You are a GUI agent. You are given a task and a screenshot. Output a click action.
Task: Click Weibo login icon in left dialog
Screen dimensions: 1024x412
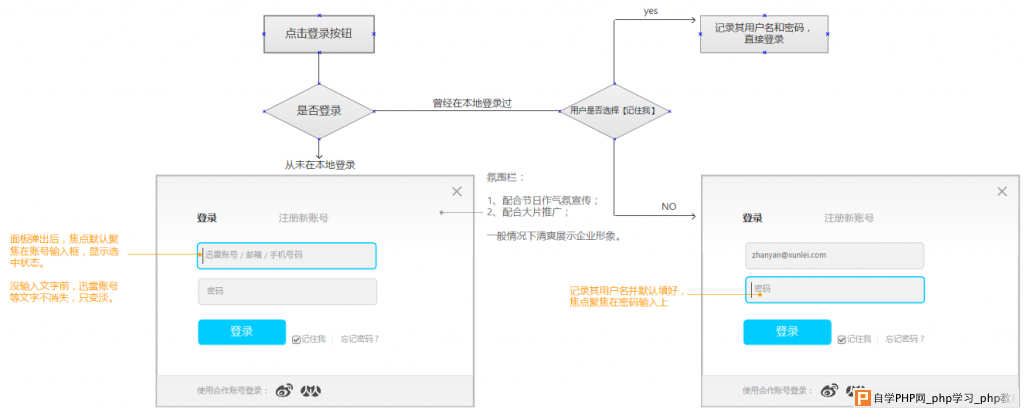point(285,390)
